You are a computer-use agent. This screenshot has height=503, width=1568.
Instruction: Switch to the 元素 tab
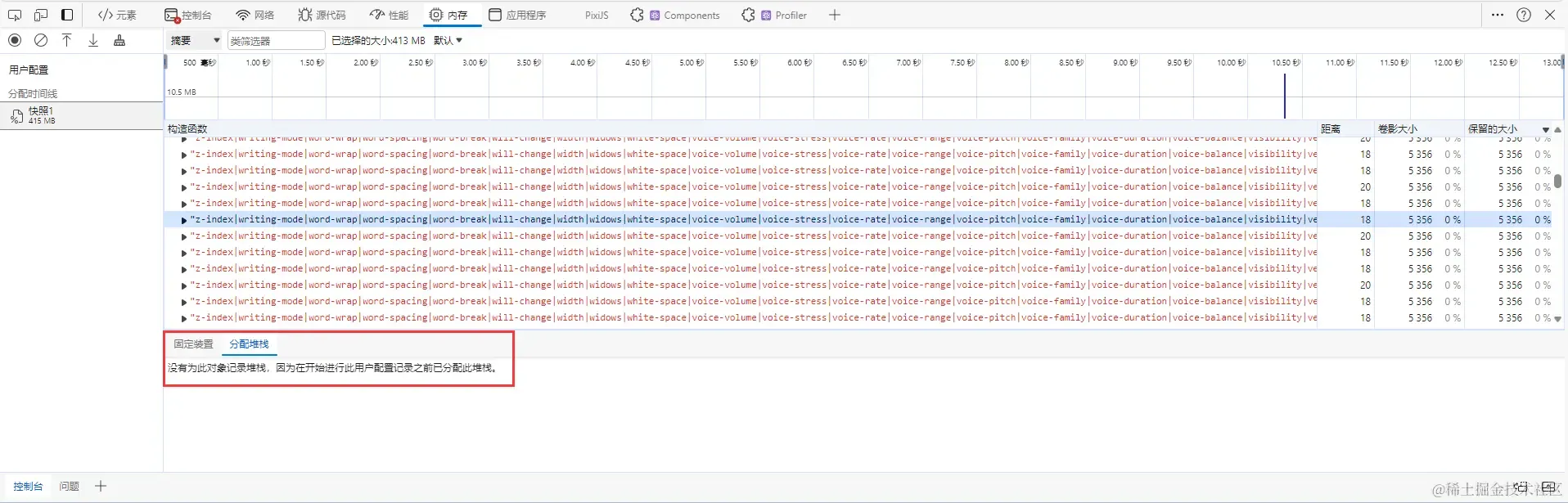tap(117, 15)
